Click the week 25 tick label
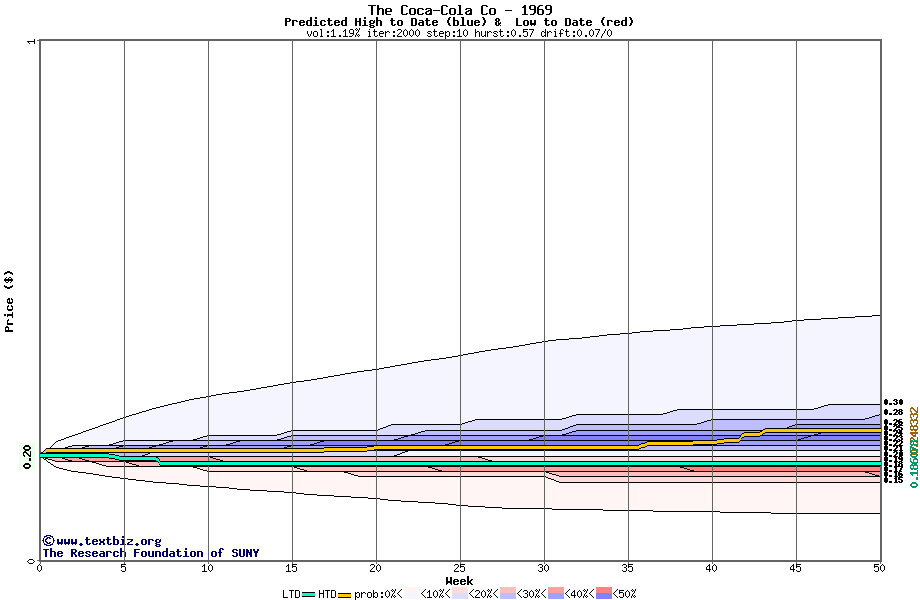 point(459,568)
